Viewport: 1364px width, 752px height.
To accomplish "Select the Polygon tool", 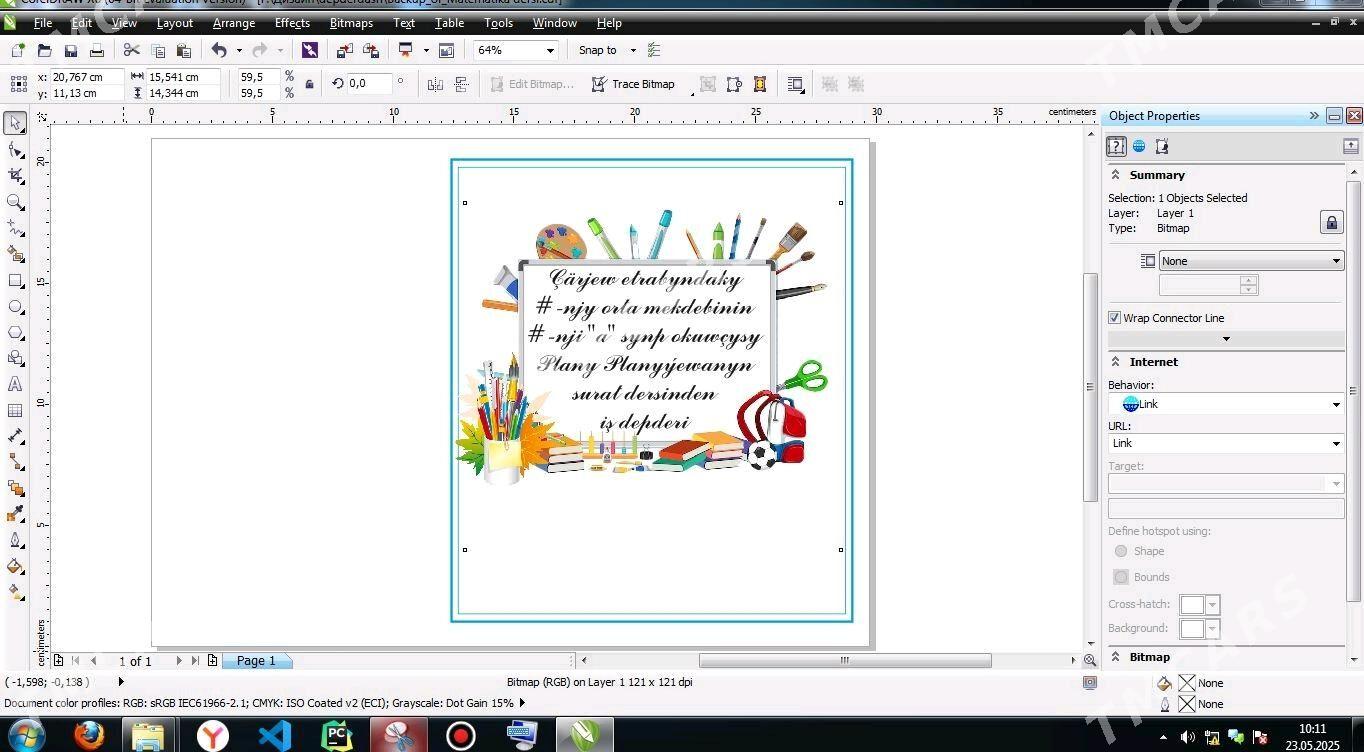I will tap(15, 333).
